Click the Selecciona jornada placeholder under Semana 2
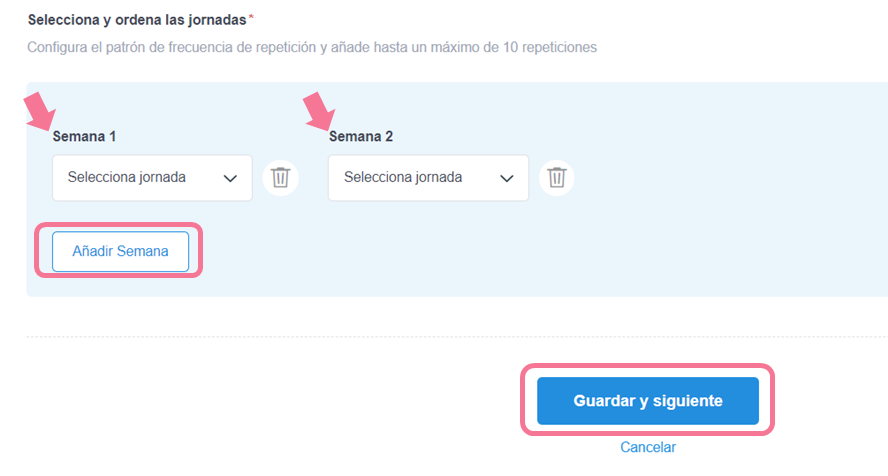The image size is (888, 476). coord(403,177)
